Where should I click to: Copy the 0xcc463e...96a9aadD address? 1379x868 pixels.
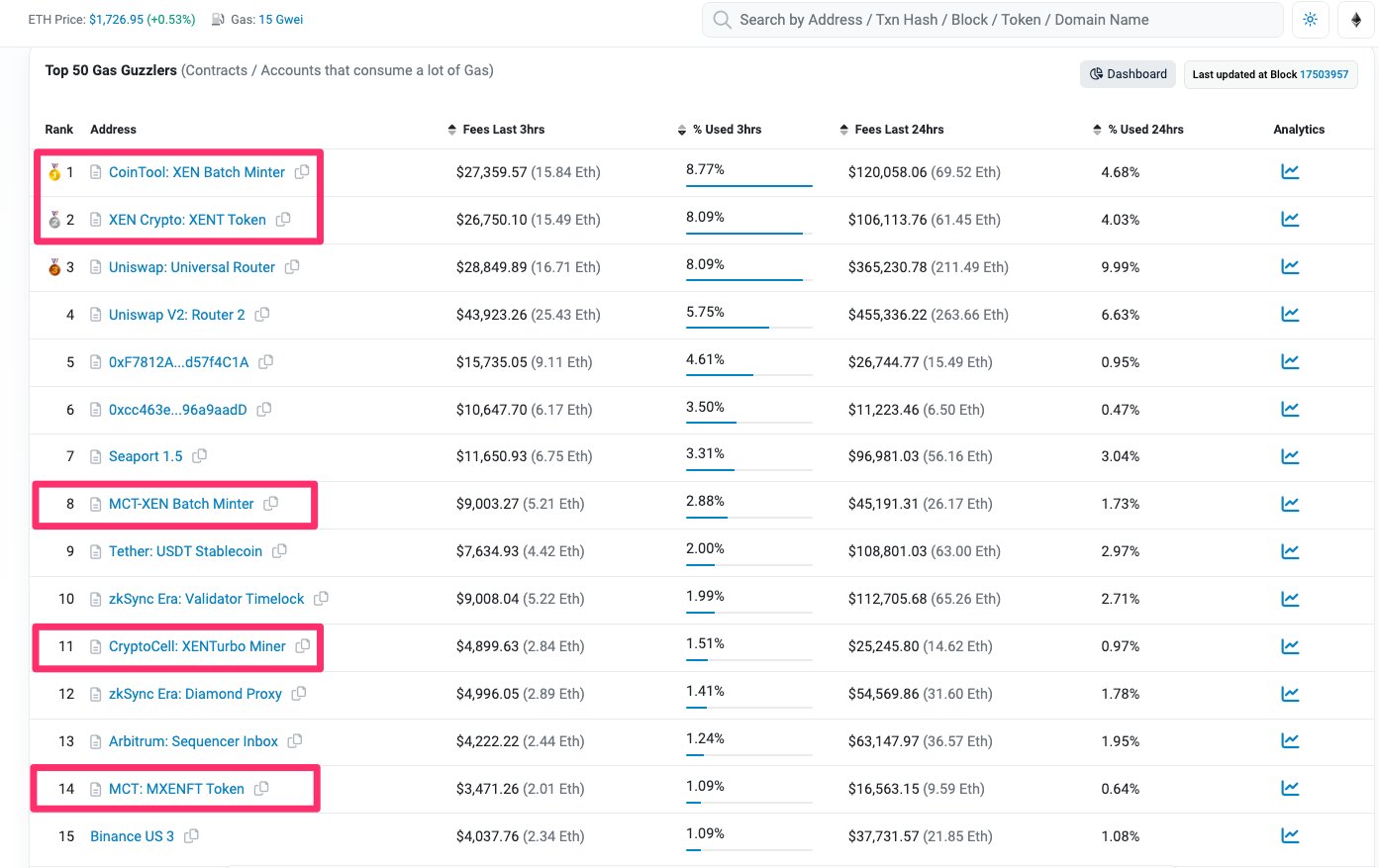tap(264, 409)
